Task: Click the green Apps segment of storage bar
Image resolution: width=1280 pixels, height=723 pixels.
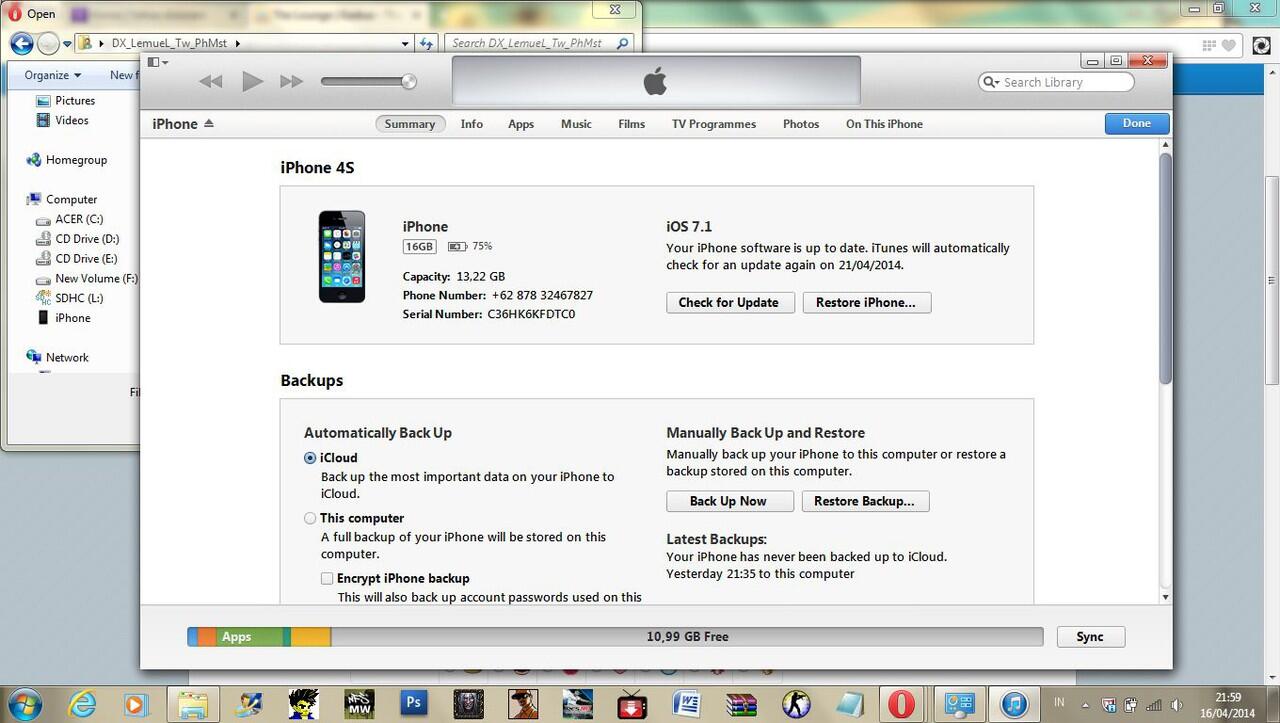Action: click(250, 637)
